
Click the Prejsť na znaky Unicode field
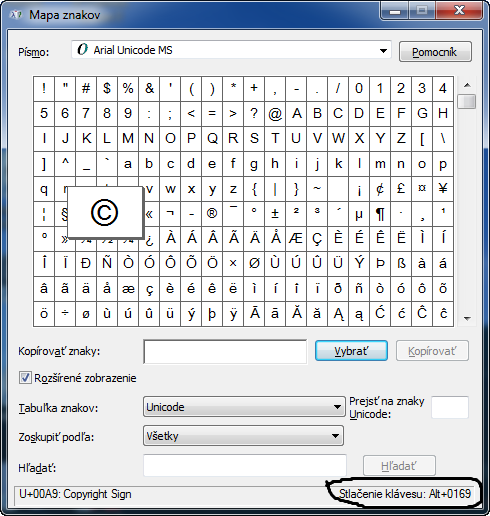450,407
